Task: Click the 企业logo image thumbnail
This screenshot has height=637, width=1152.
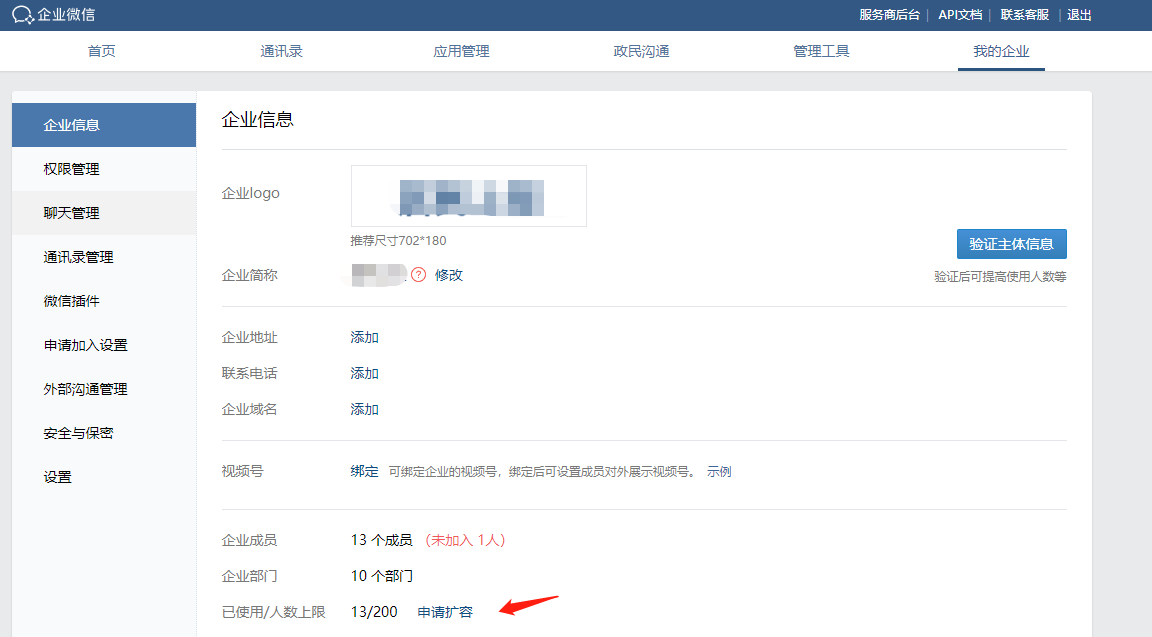Action: click(468, 196)
